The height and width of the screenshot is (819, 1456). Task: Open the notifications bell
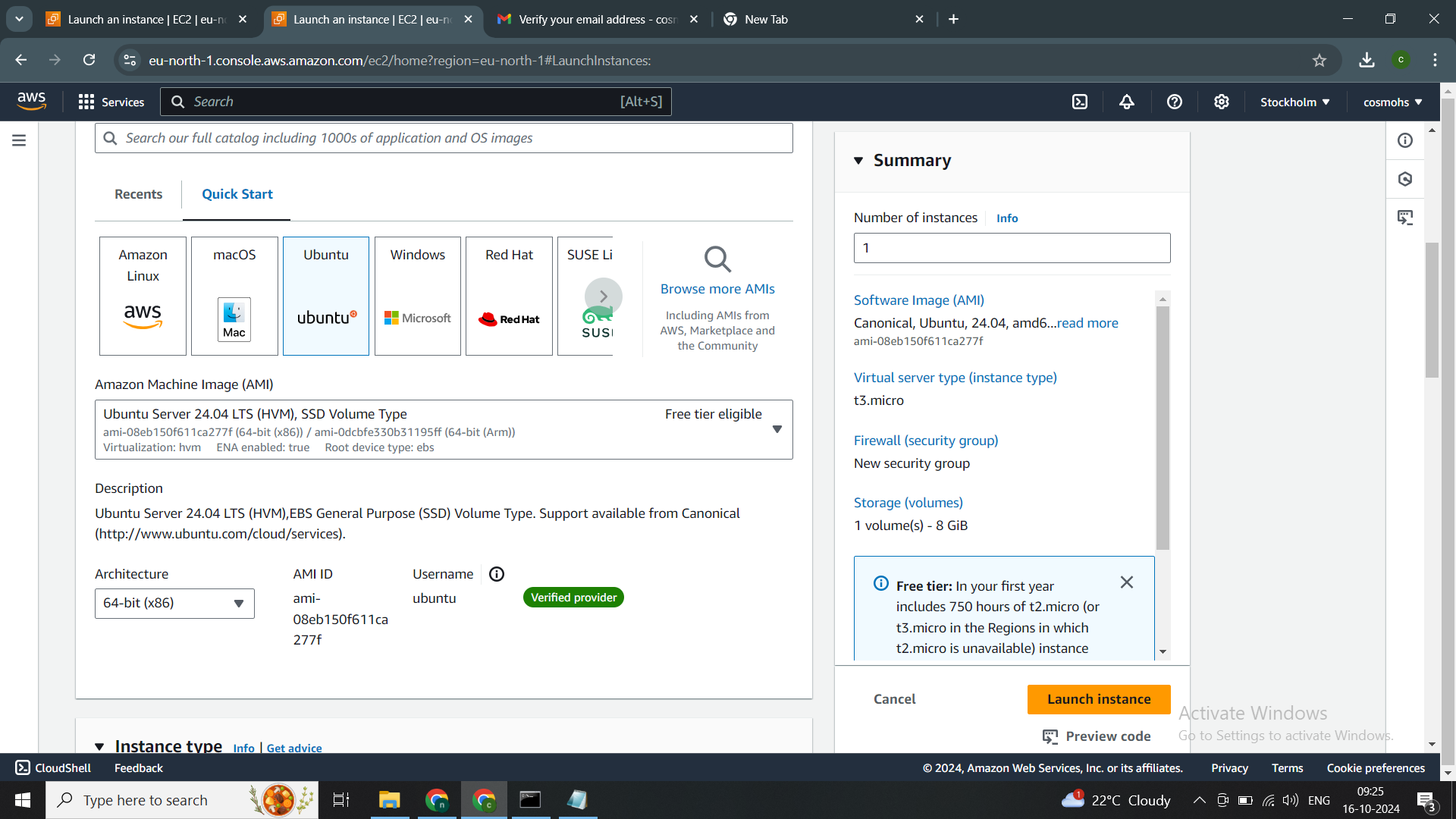tap(1127, 102)
